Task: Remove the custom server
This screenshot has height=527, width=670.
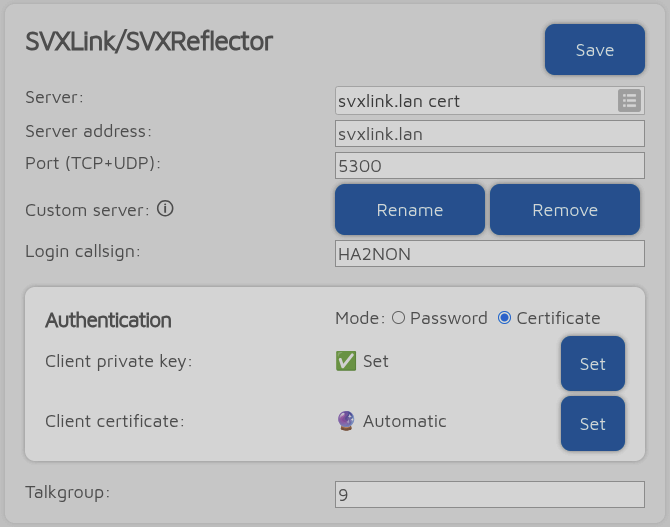Action: pyautogui.click(x=565, y=210)
